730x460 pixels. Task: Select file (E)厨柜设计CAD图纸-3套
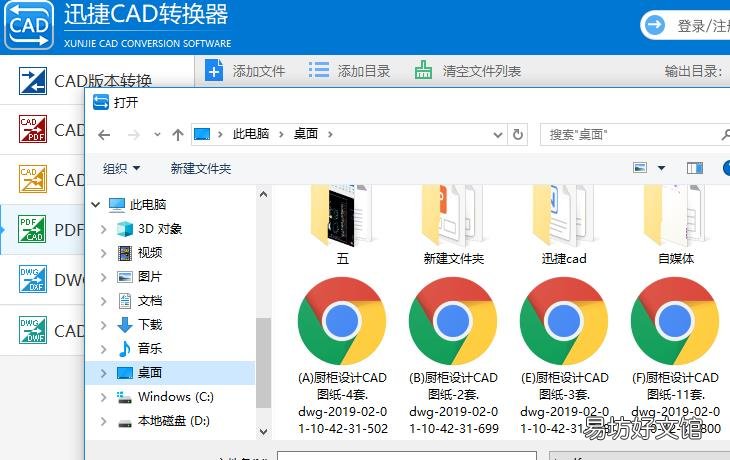click(564, 357)
